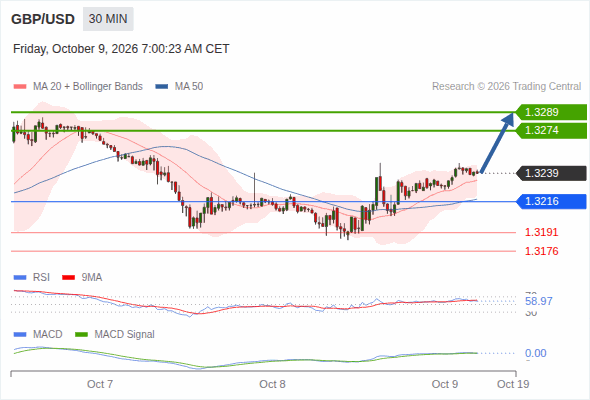This screenshot has width=590, height=400.
Task: Click the 1.3191 red support label
Action: (x=541, y=232)
